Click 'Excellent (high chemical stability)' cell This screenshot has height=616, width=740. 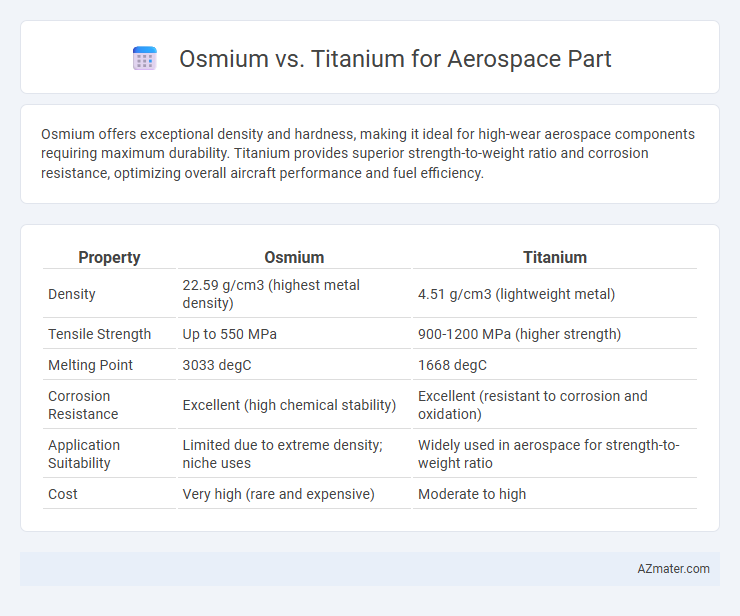294,405
